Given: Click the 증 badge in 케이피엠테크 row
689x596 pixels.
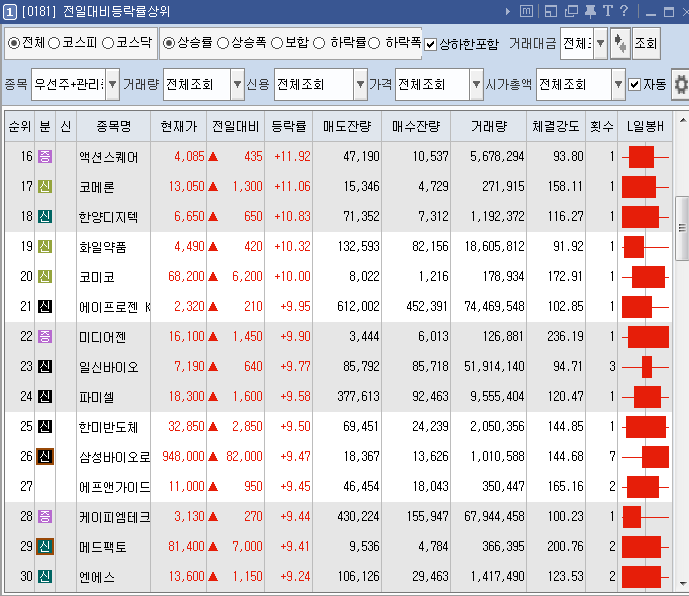Looking at the screenshot, I should (x=45, y=516).
